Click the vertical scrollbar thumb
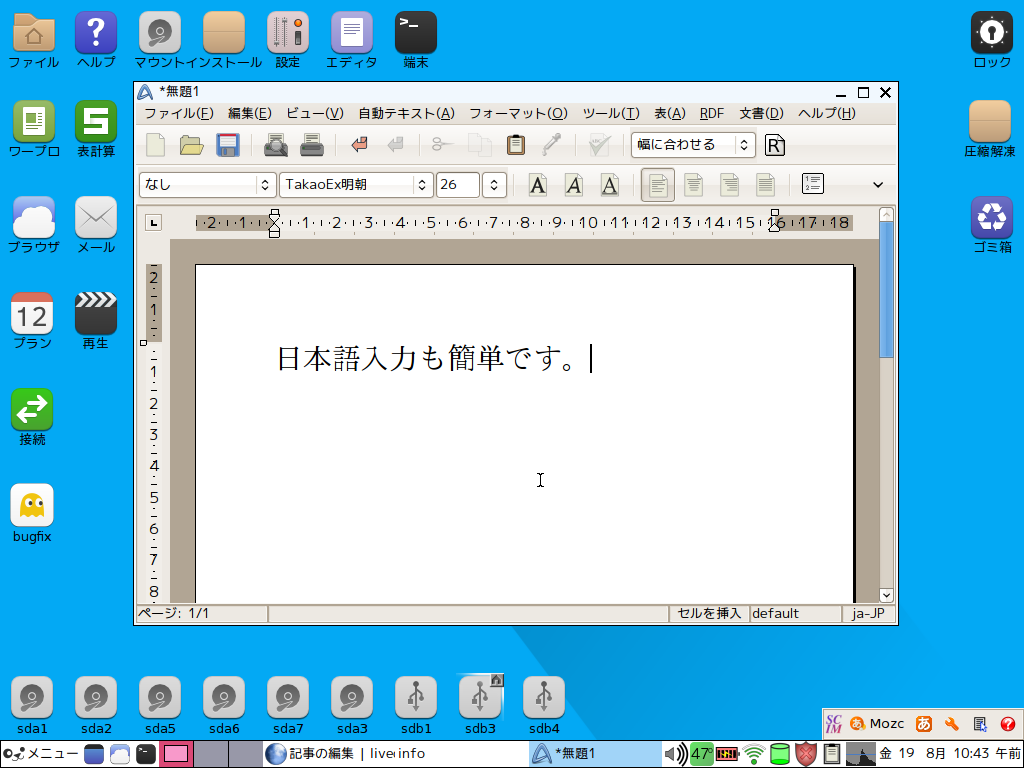Image resolution: width=1024 pixels, height=768 pixels. point(886,289)
